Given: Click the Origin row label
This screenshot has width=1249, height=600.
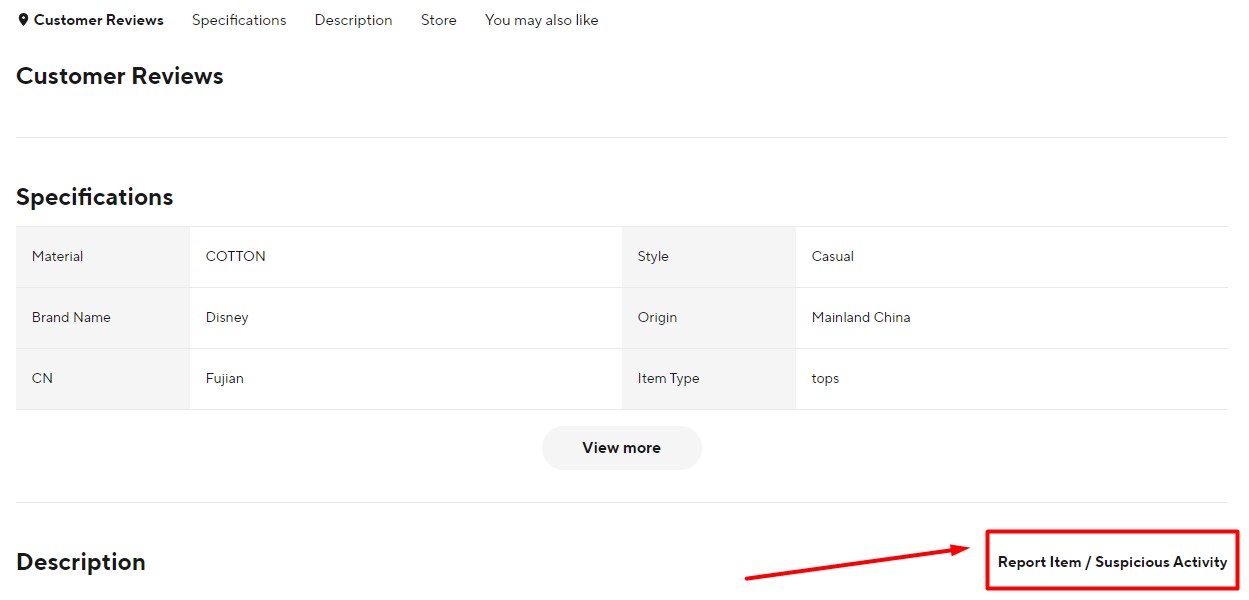Looking at the screenshot, I should point(657,317).
